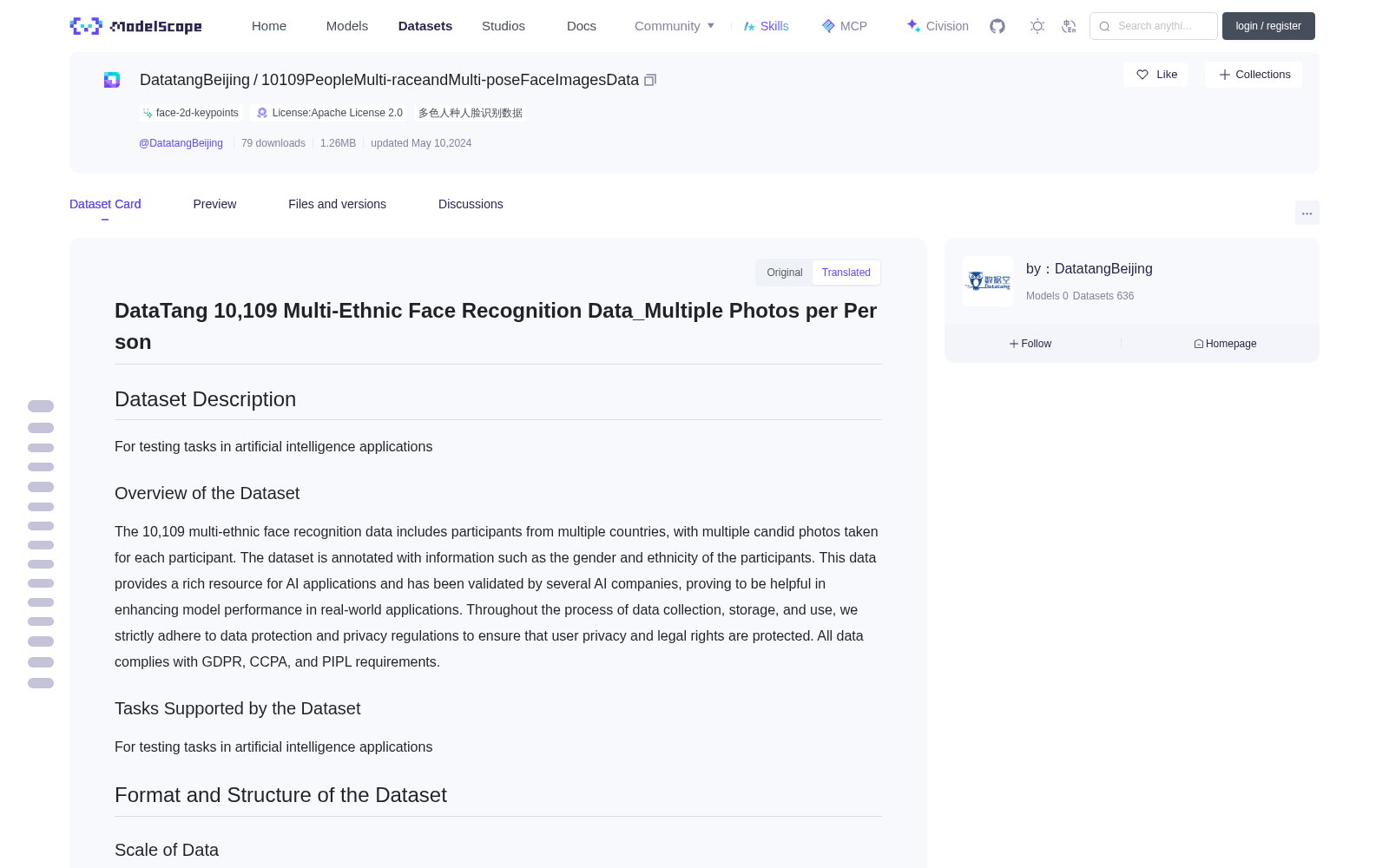Open the GitHub icon link
Image resolution: width=1389 pixels, height=868 pixels.
click(997, 26)
